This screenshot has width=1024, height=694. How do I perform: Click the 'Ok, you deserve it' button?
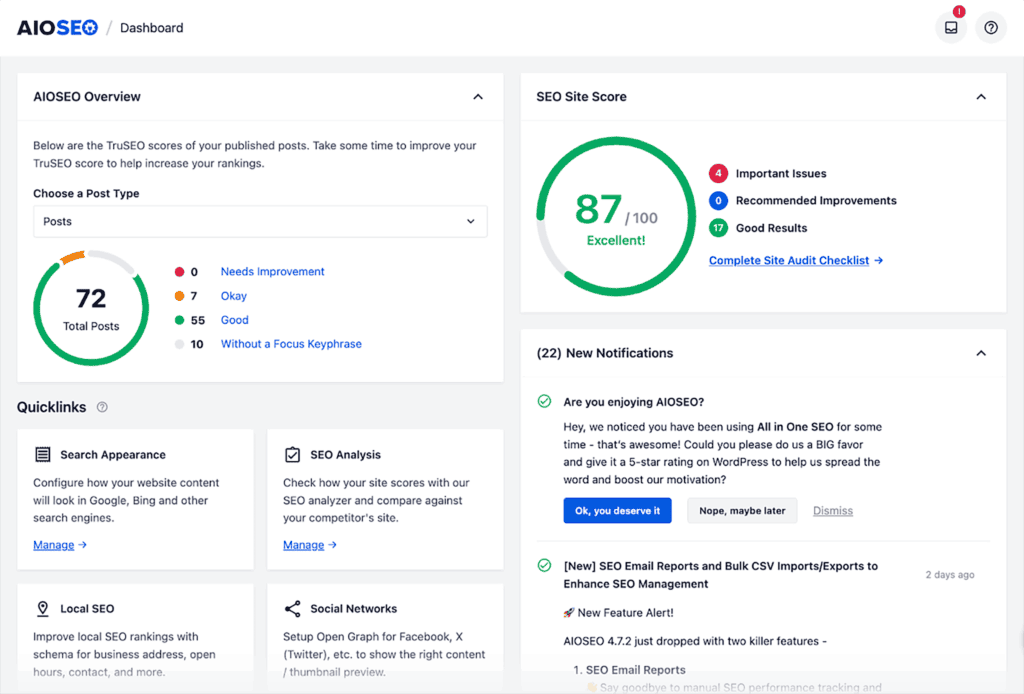[617, 511]
